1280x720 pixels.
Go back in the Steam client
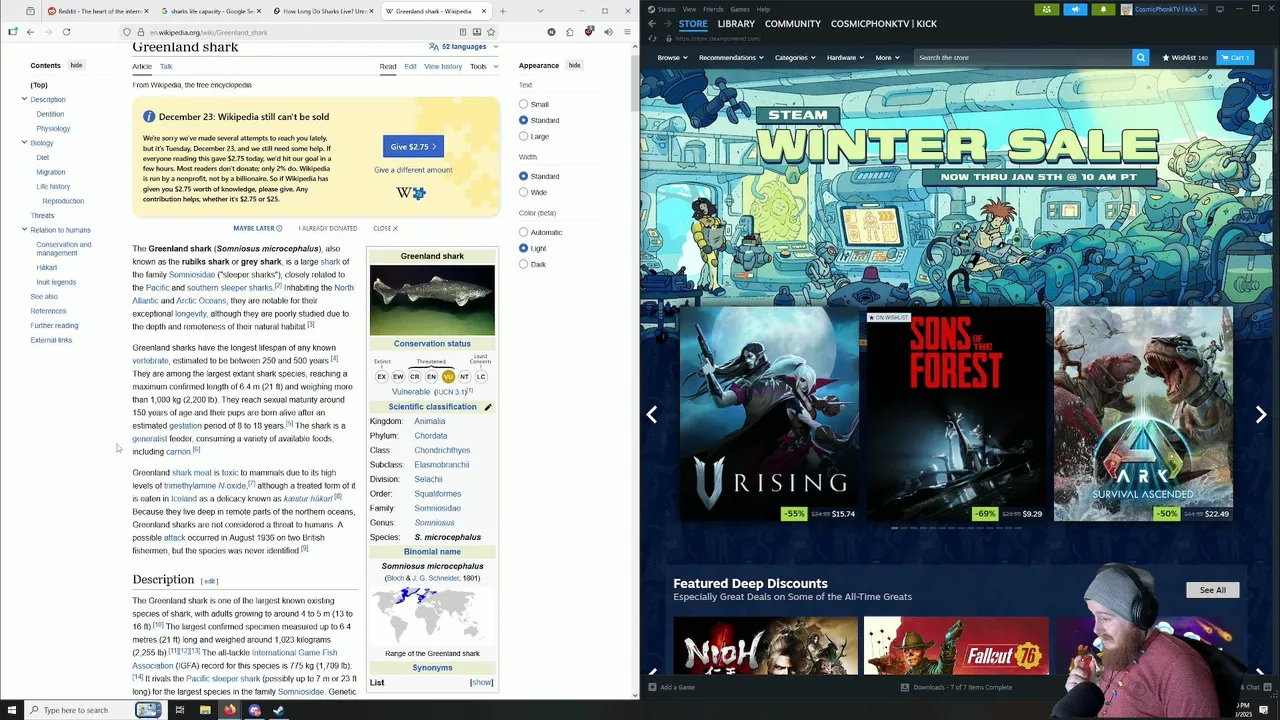[652, 24]
